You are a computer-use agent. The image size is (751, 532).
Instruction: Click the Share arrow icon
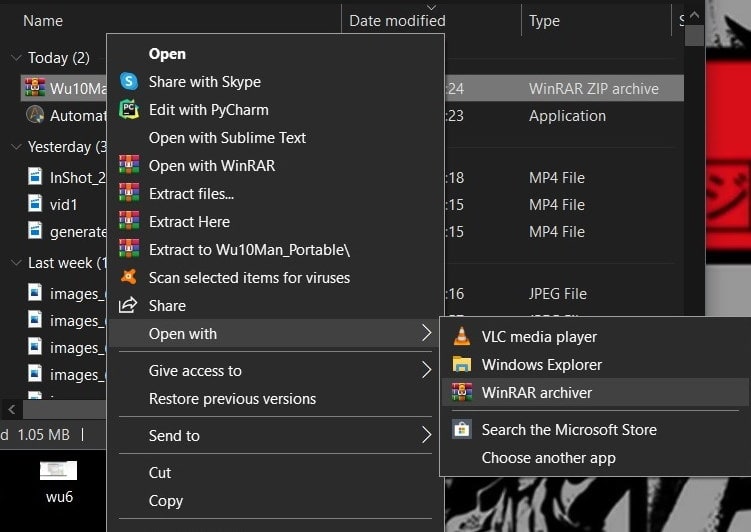click(x=128, y=305)
